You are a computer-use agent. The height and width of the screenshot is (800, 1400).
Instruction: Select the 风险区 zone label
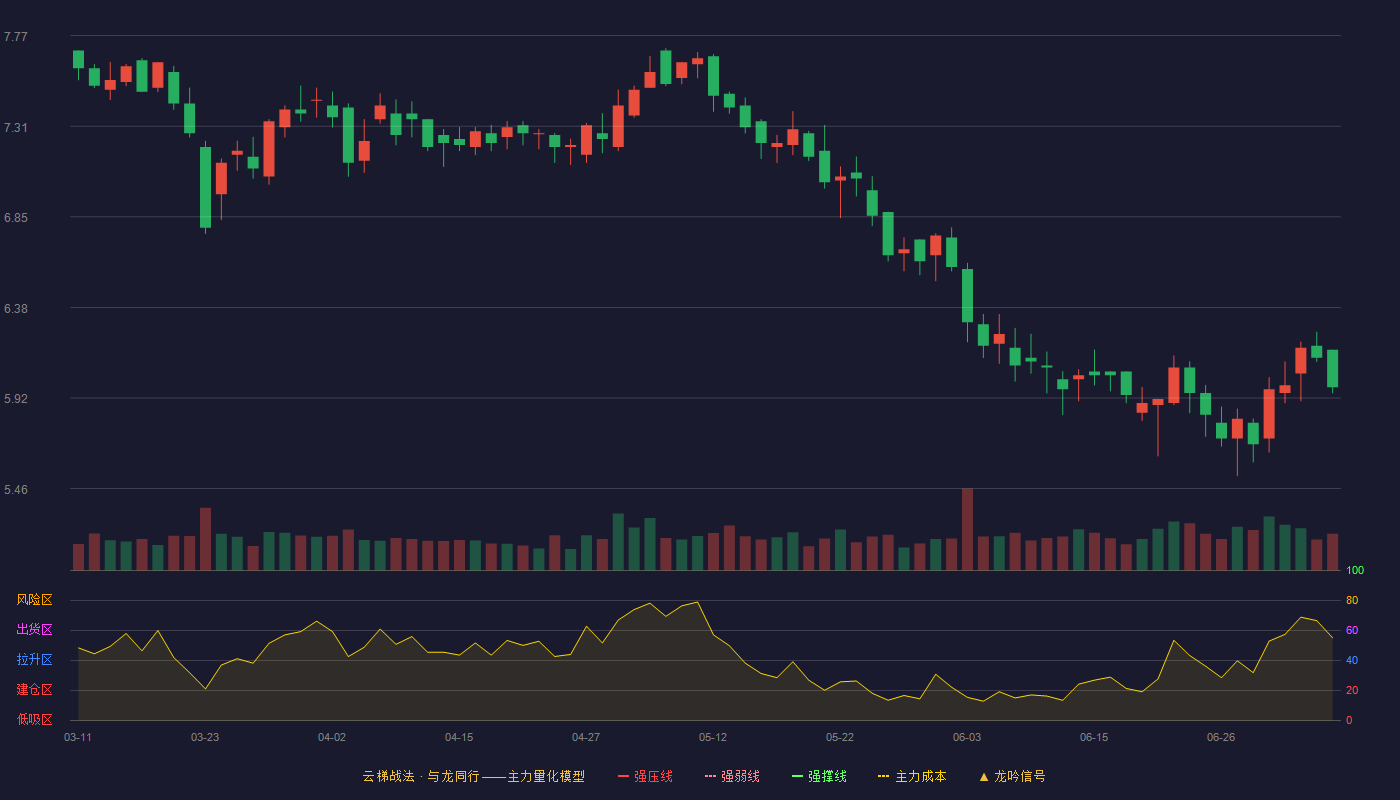[34, 600]
